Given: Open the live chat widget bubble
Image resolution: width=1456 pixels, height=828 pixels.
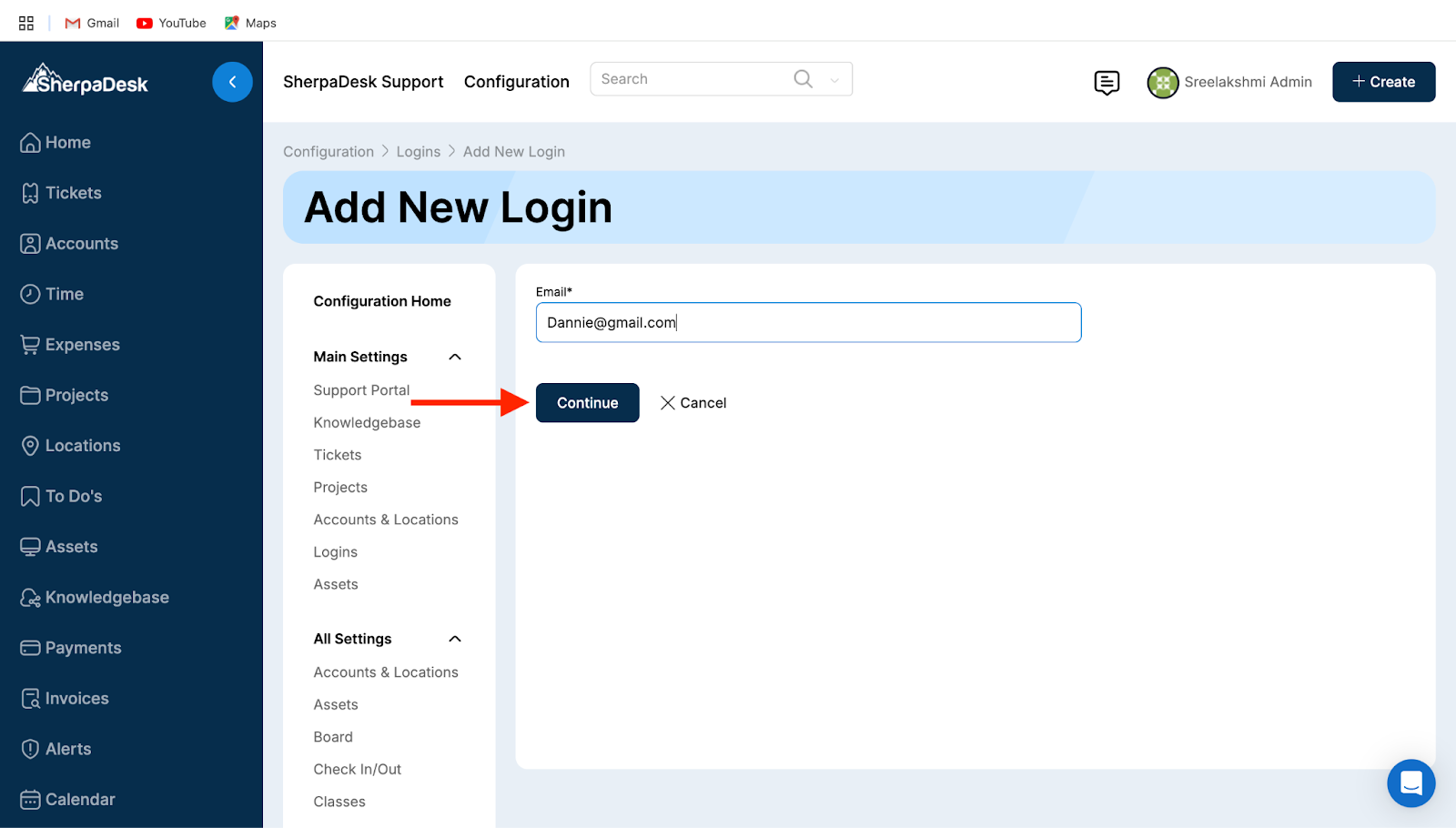Looking at the screenshot, I should [1410, 783].
